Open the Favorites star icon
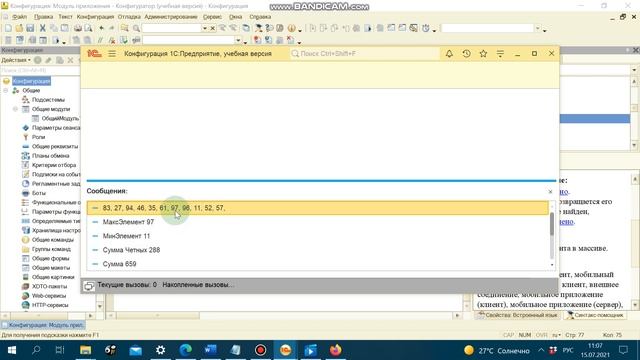The height and width of the screenshot is (360, 640). point(483,53)
